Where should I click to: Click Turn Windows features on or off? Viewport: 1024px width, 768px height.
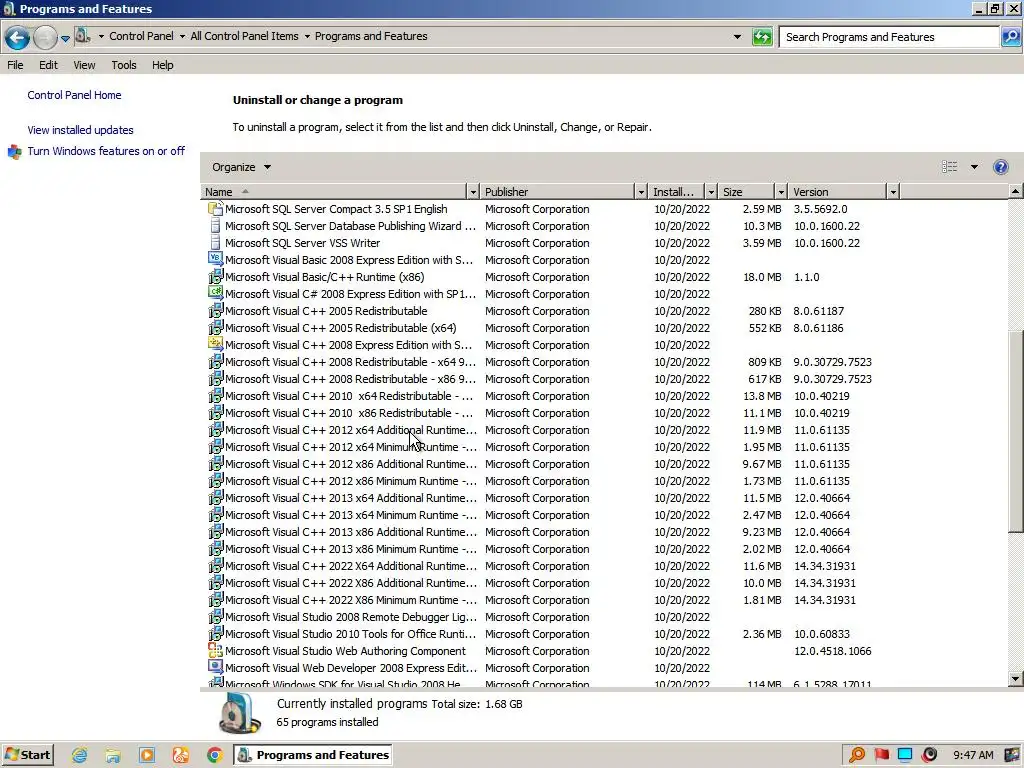106,151
